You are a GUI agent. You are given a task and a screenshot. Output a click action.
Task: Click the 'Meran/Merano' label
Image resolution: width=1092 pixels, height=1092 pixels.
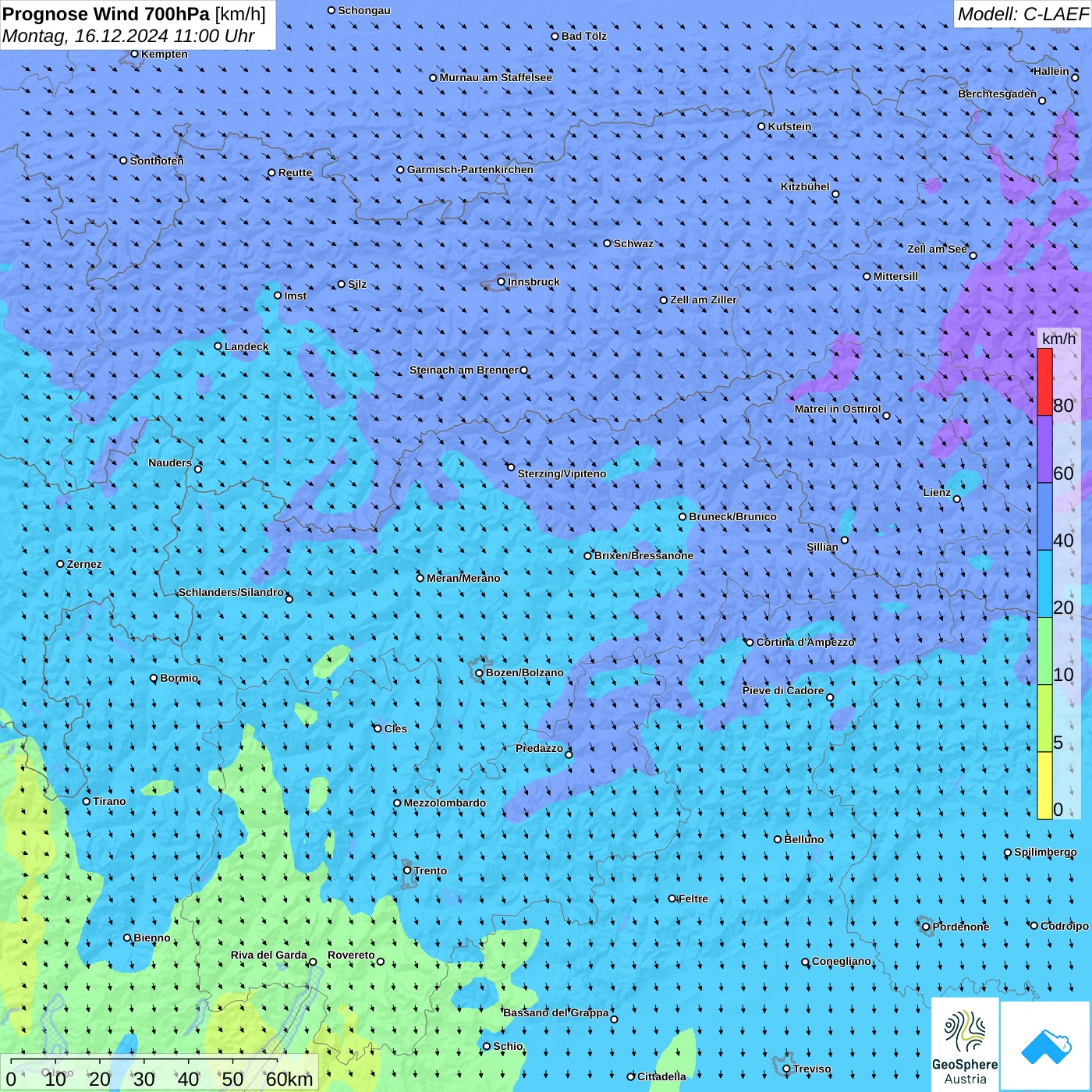click(464, 578)
